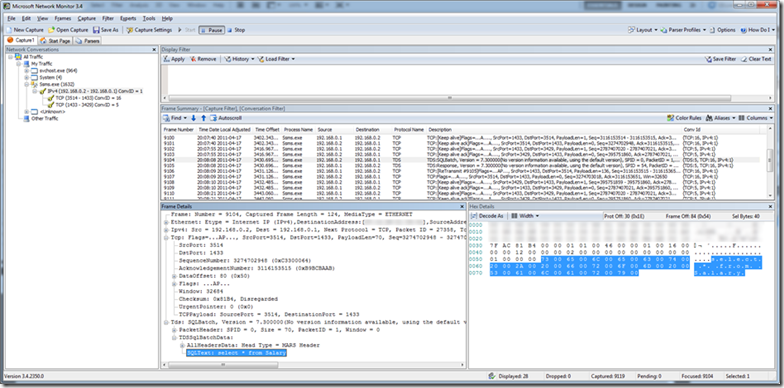The height and width of the screenshot is (388, 784).
Task: Click the How Do I help button
Action: pyautogui.click(x=758, y=30)
